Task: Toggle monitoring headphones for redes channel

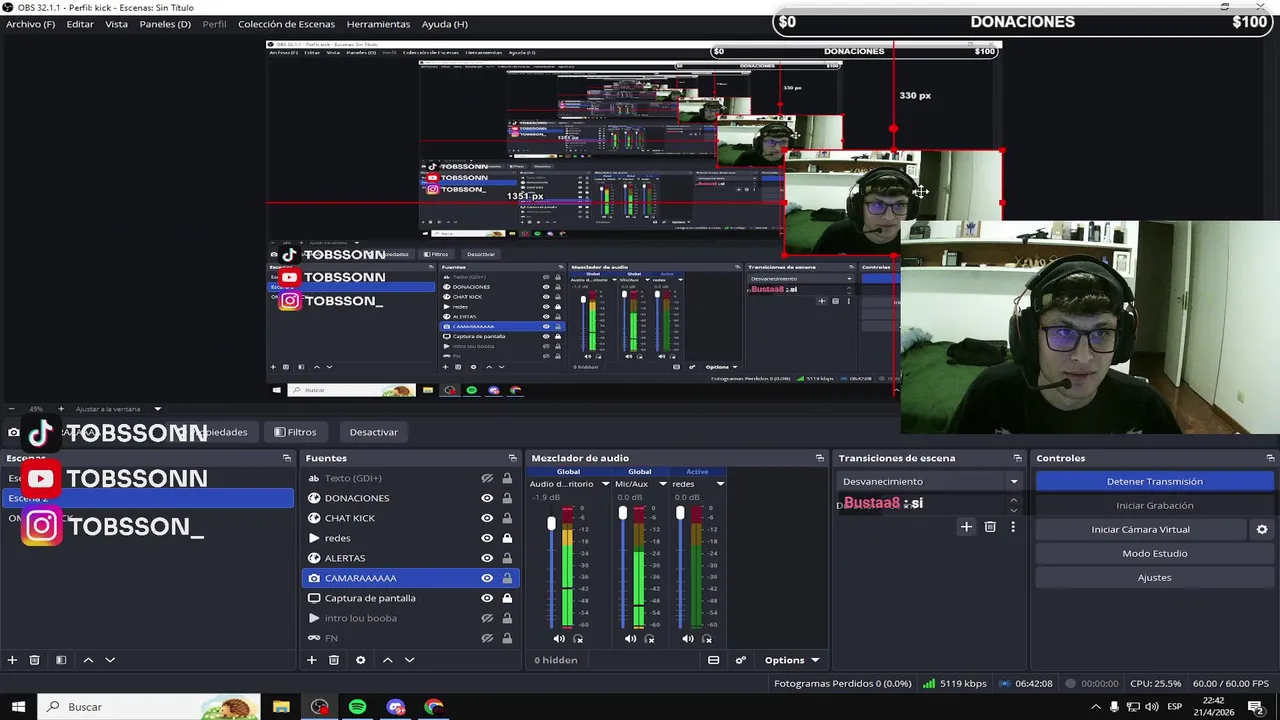Action: 707,639
